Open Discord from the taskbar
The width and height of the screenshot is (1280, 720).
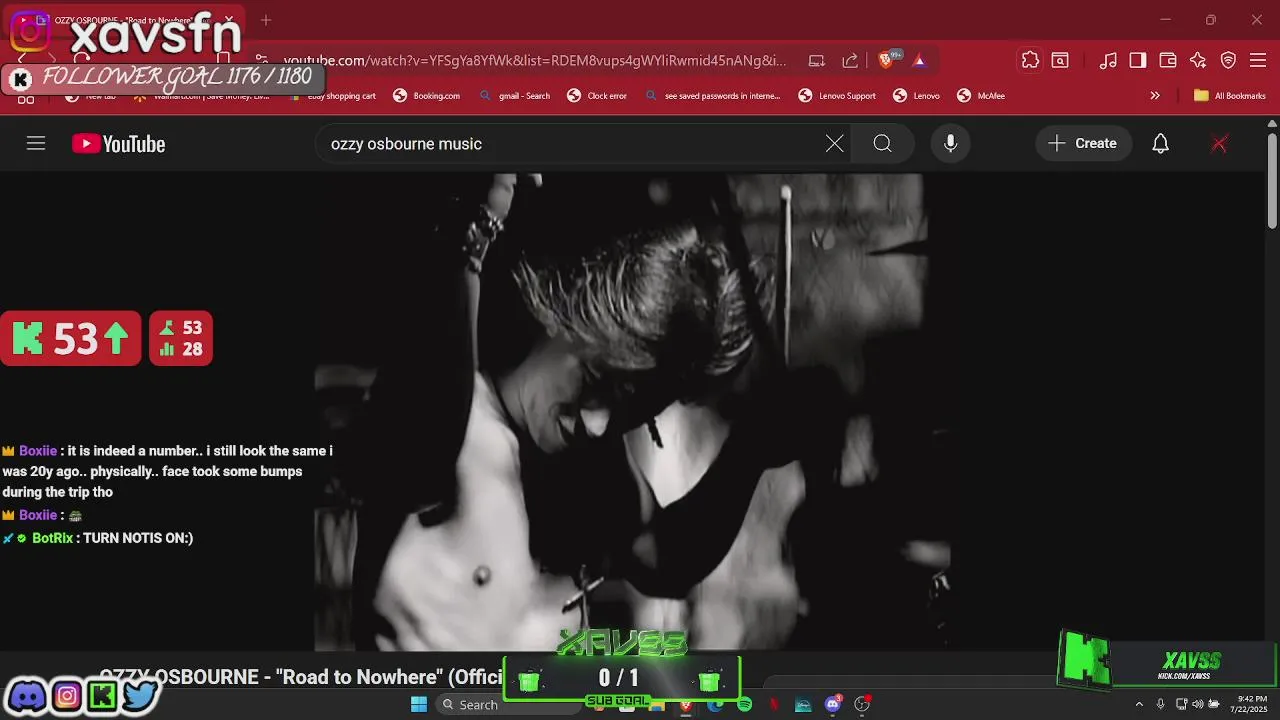tap(833, 705)
